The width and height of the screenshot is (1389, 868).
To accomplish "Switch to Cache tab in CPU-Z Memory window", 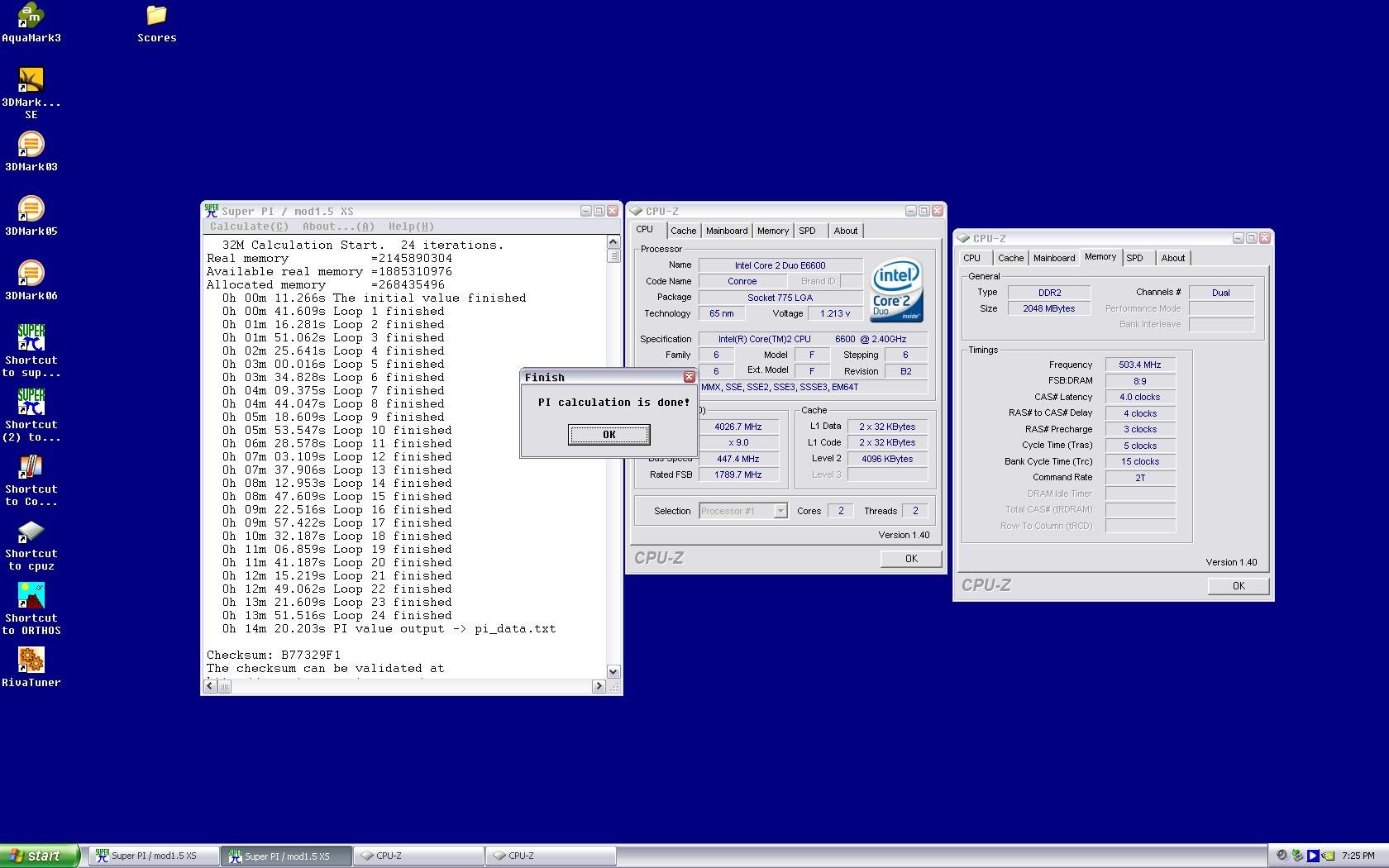I will (x=1010, y=258).
